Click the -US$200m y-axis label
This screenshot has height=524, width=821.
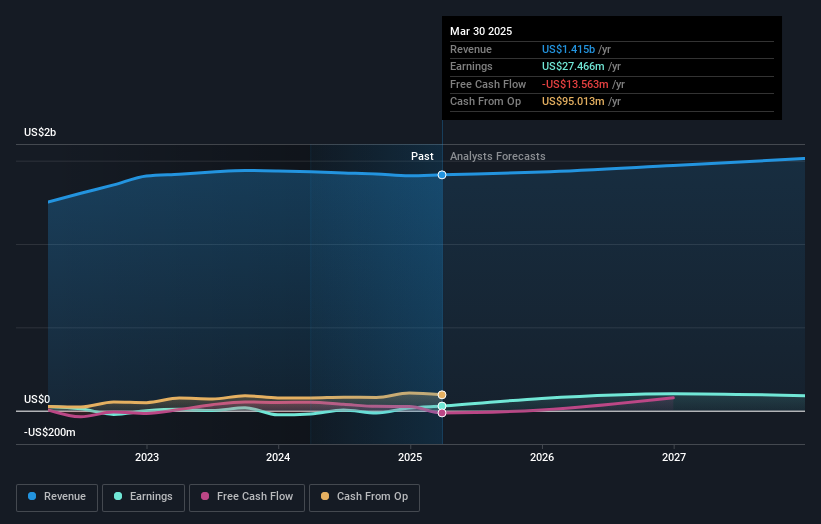(x=50, y=432)
